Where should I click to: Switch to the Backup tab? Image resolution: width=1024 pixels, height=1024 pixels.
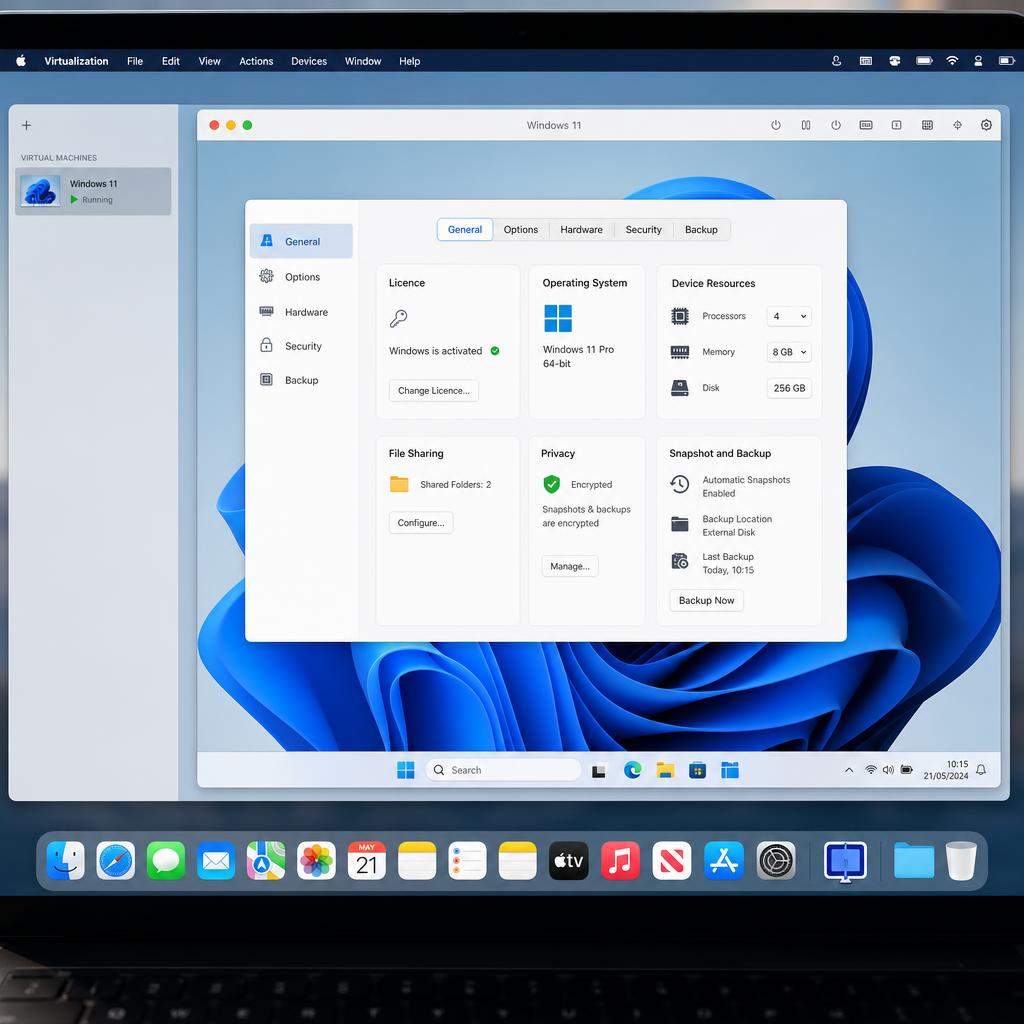coord(701,230)
